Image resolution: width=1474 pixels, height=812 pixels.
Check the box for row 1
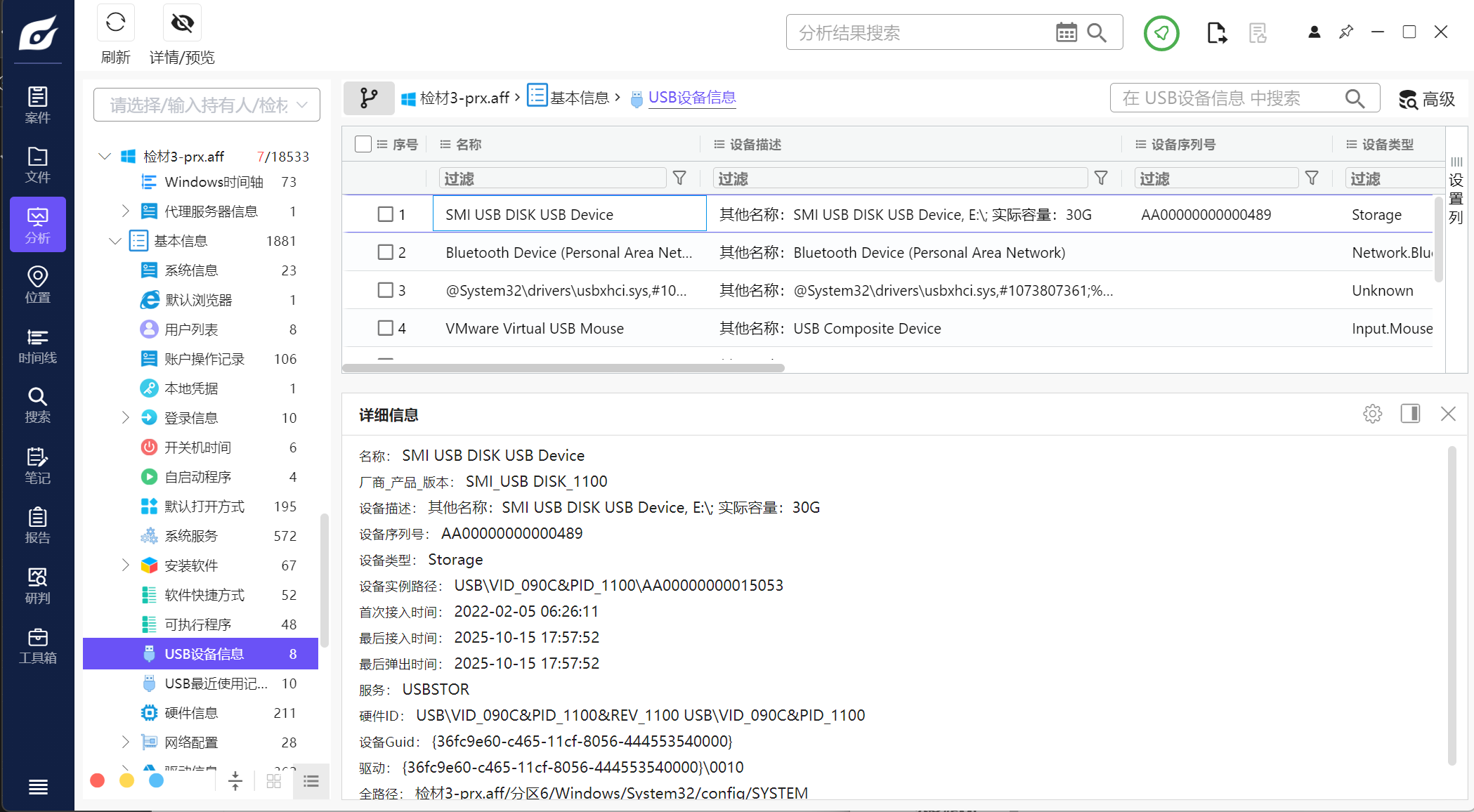tap(385, 214)
